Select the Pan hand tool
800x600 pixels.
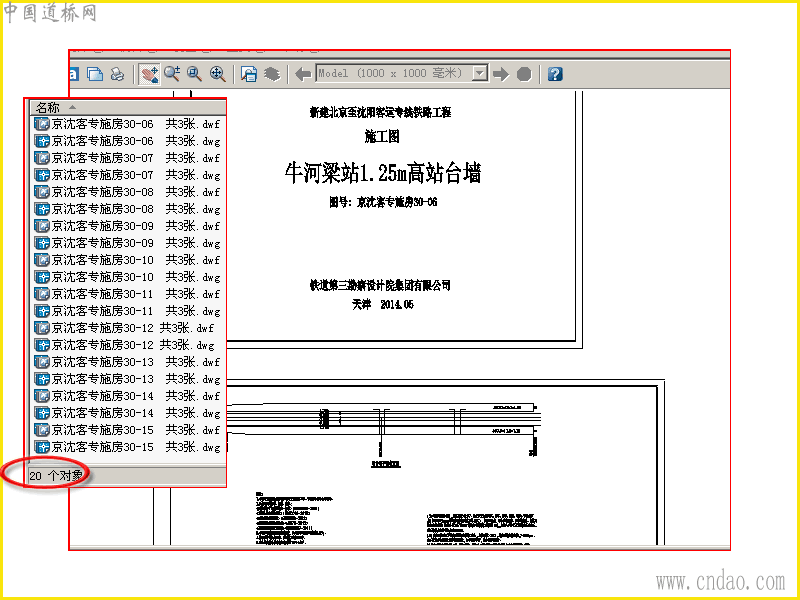(x=149, y=74)
